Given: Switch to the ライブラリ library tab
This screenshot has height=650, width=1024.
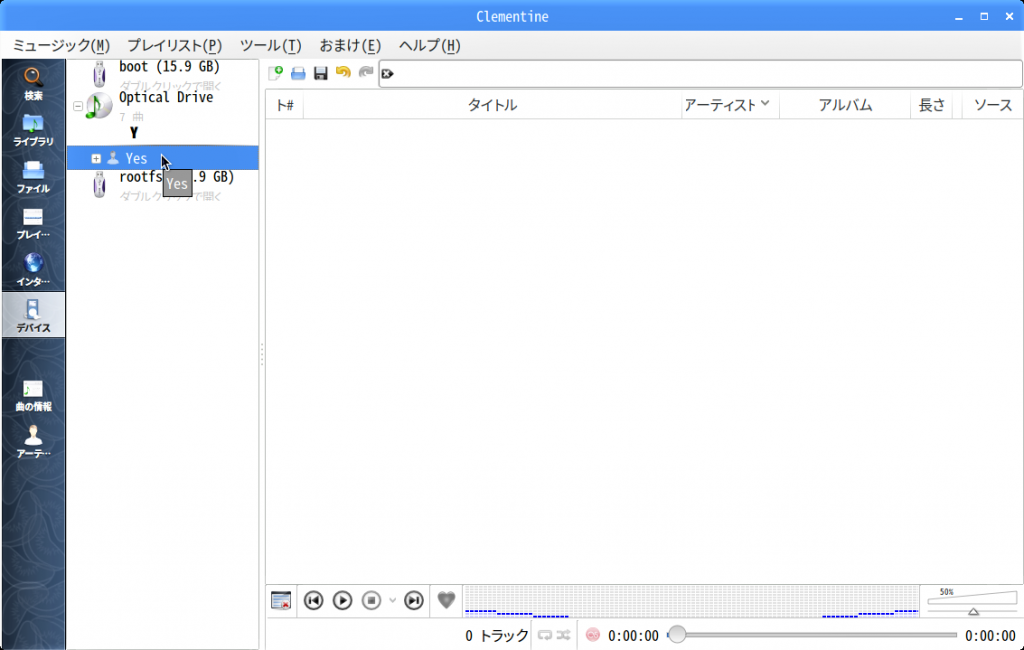Looking at the screenshot, I should point(33,129).
